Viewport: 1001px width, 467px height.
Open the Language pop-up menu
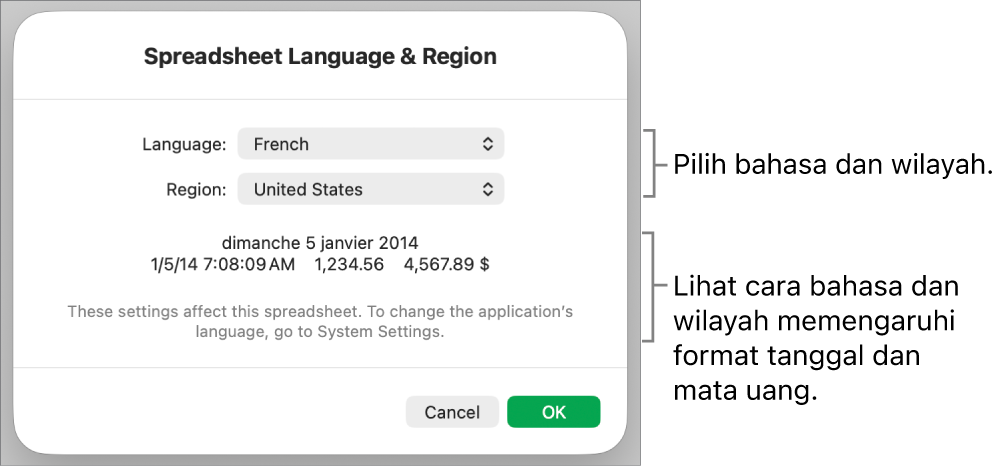pos(370,144)
